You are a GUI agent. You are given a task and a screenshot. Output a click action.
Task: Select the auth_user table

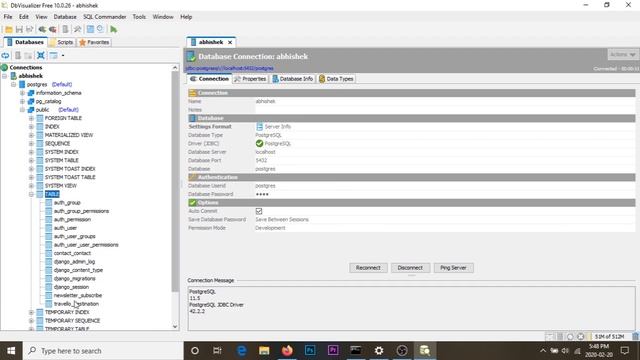[65, 228]
